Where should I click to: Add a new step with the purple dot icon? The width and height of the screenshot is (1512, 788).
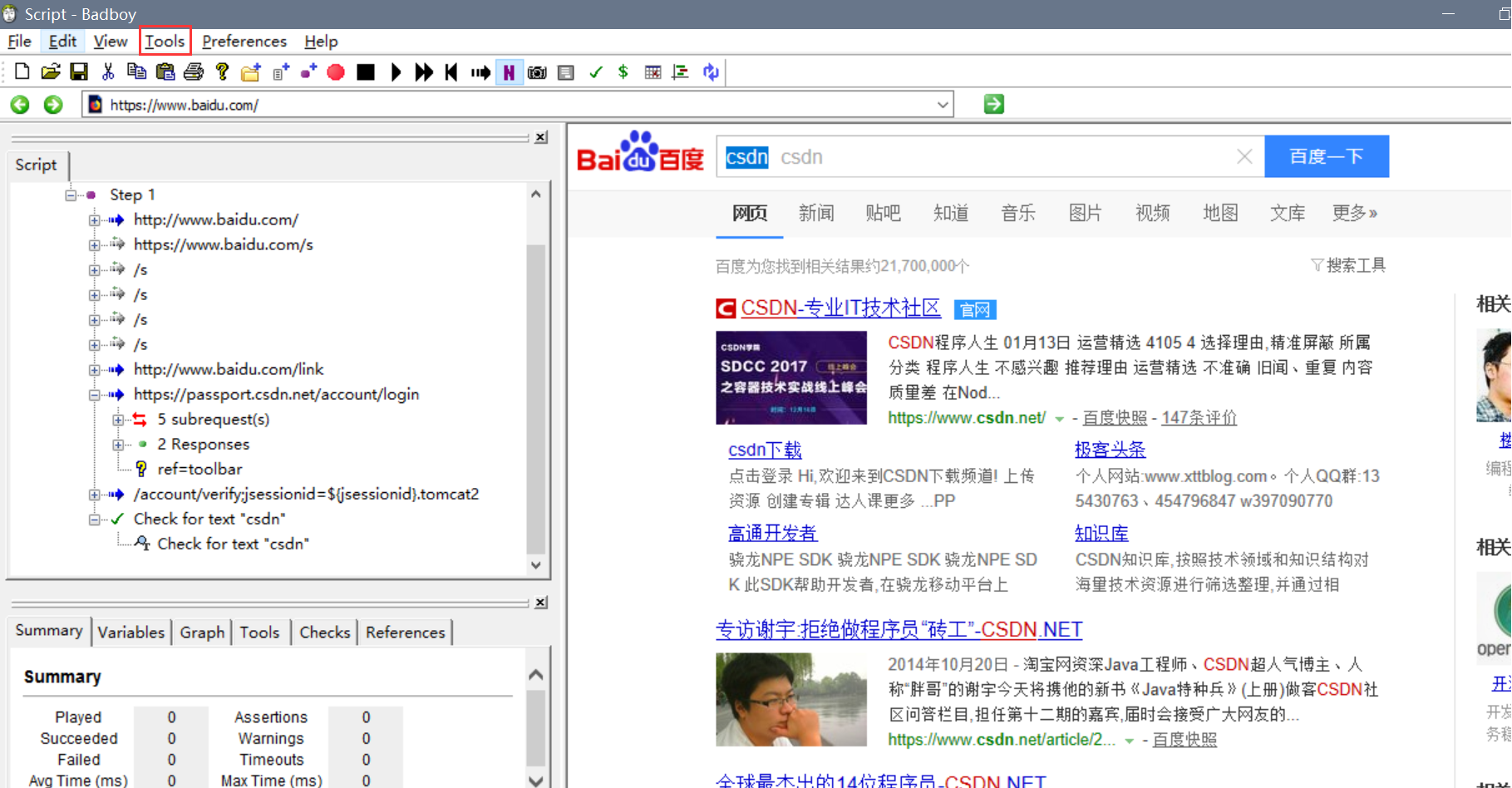(308, 72)
